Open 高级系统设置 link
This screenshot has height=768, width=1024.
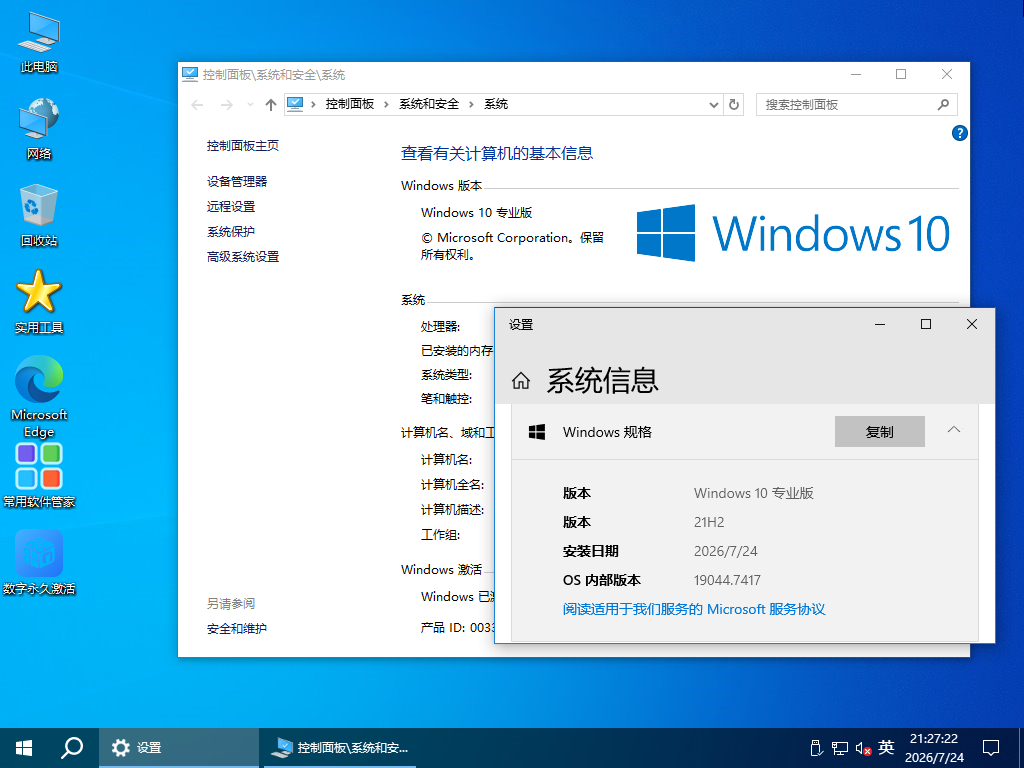pyautogui.click(x=243, y=257)
